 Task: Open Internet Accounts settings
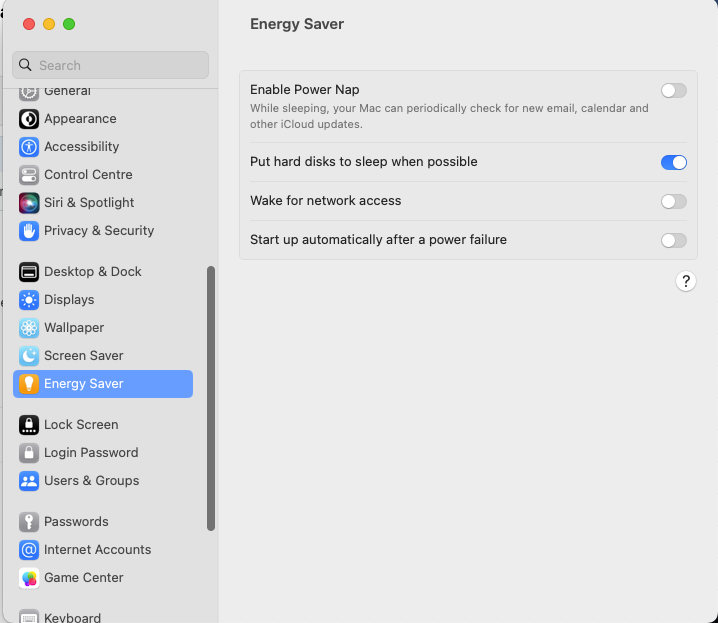pyautogui.click(x=103, y=550)
